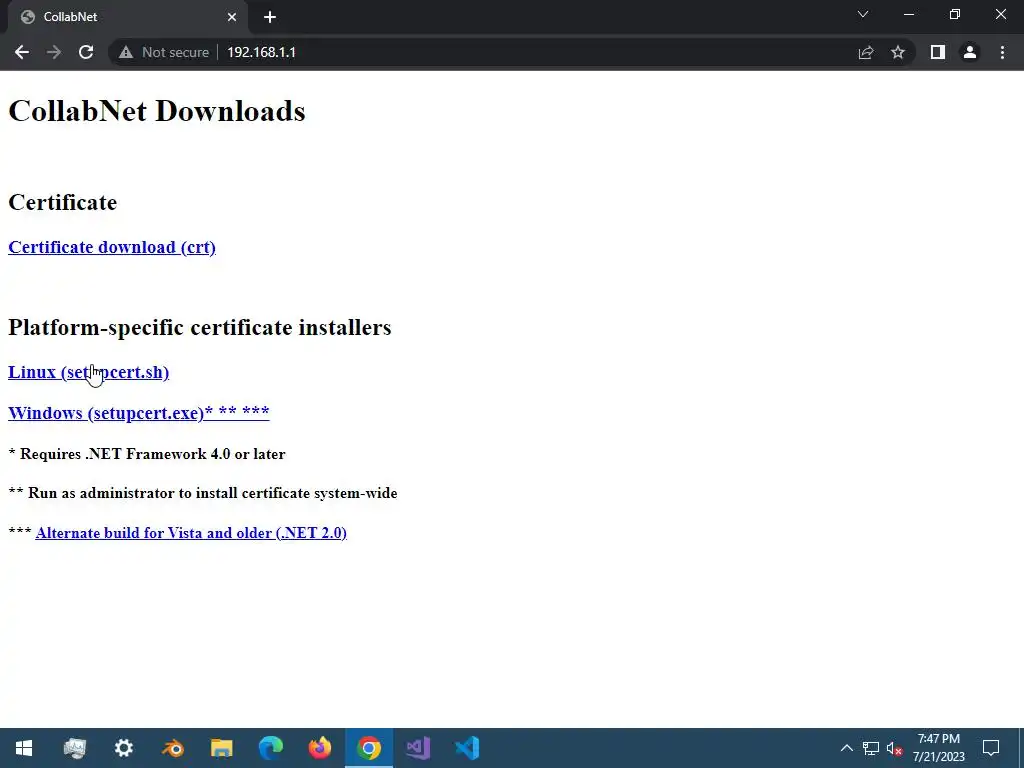
Task: Open the notification center icon
Action: [x=991, y=748]
